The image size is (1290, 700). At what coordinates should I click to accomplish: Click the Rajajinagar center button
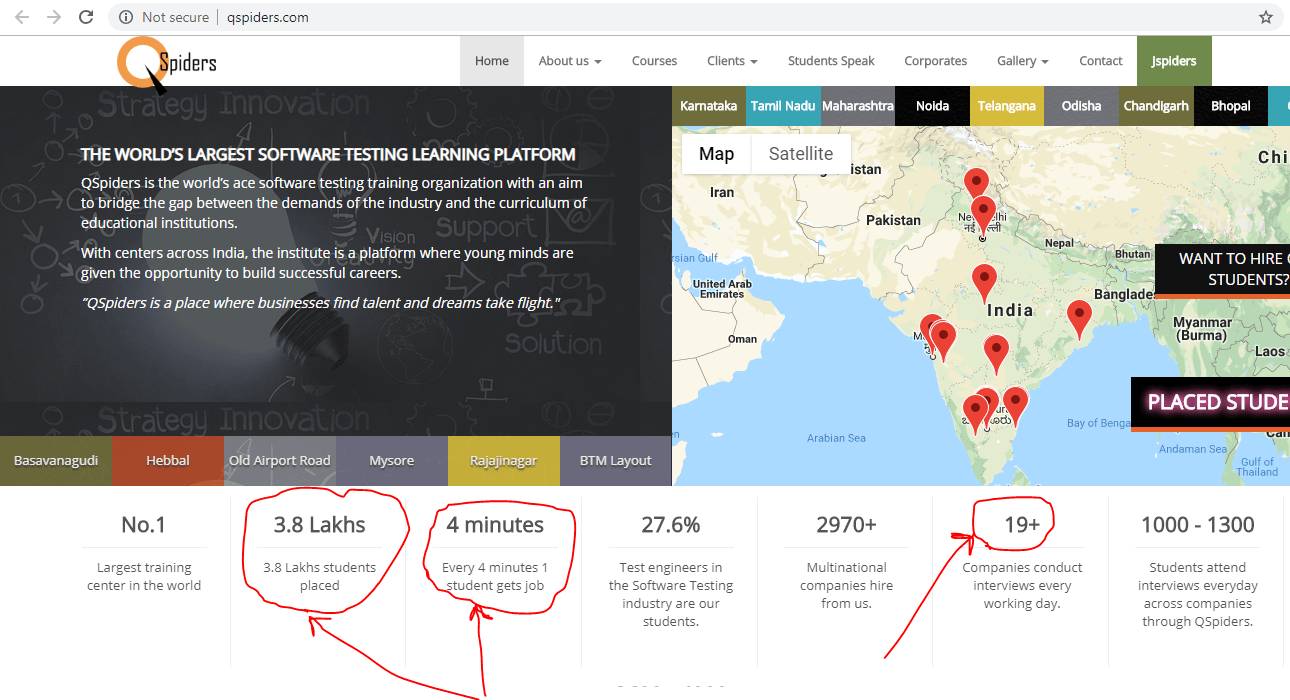click(504, 461)
